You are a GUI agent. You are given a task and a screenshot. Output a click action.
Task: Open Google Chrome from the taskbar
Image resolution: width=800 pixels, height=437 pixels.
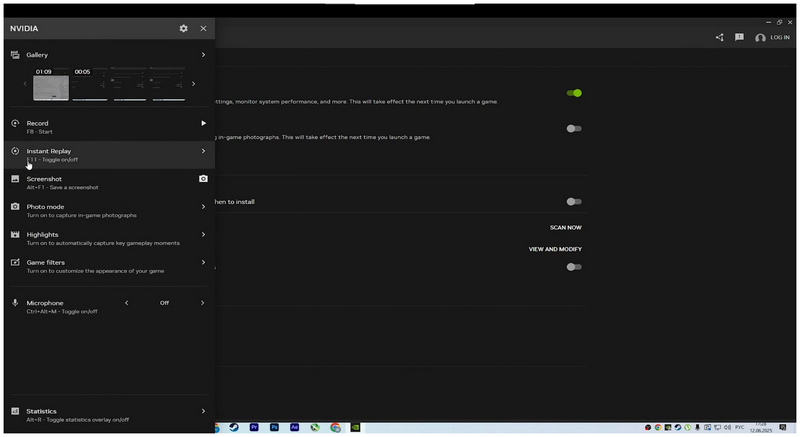tap(335, 428)
